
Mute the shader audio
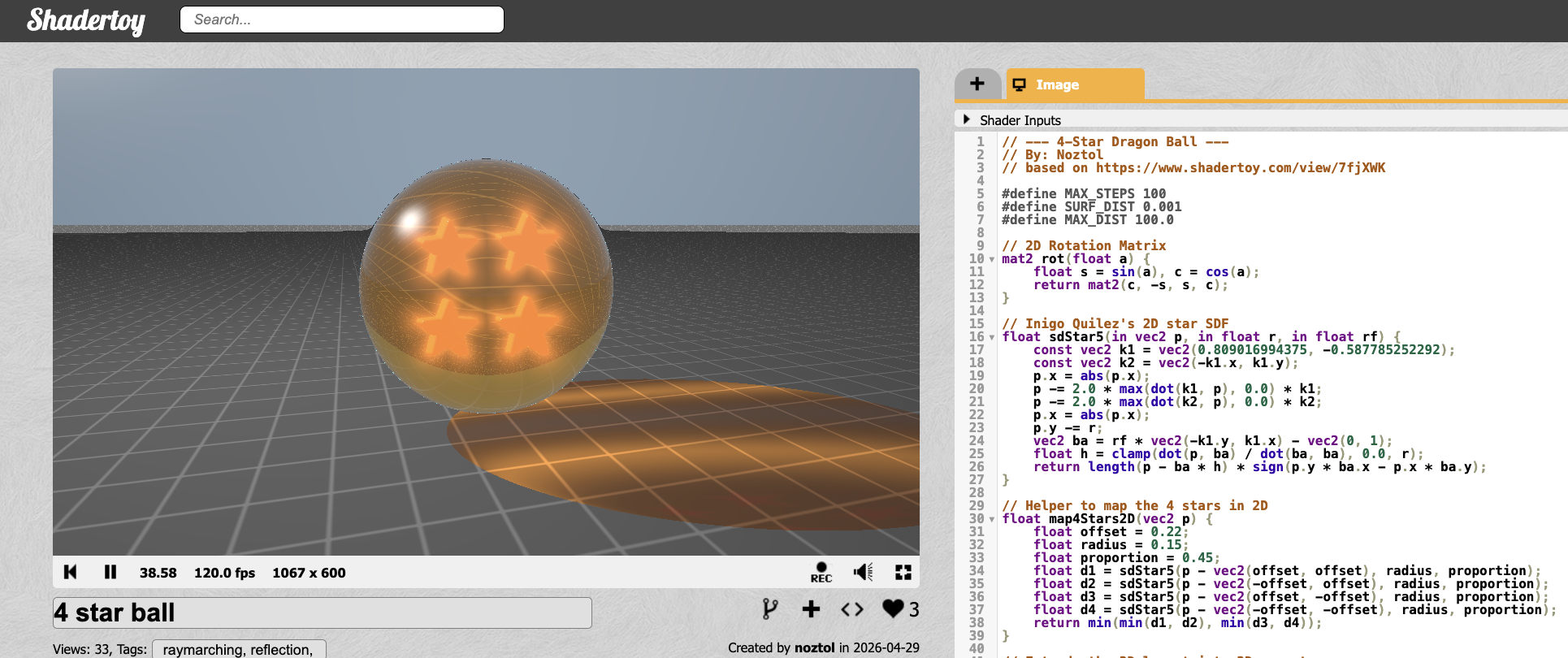point(863,572)
